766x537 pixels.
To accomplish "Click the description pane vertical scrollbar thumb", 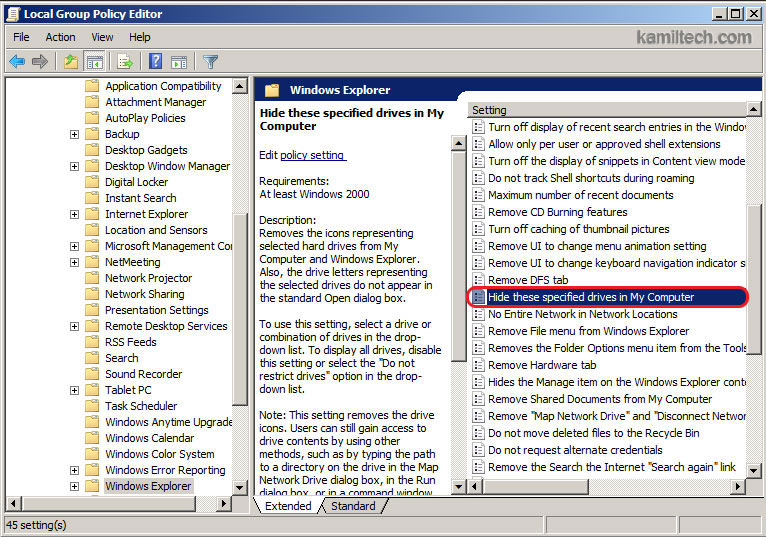I will 459,256.
